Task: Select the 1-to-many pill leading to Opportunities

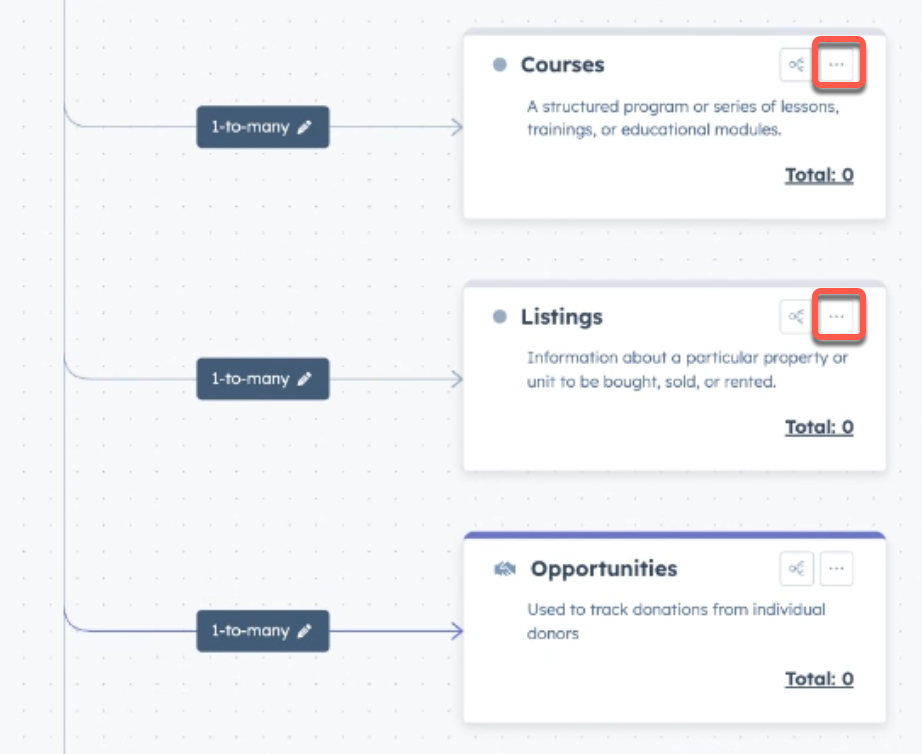Action: [x=262, y=631]
